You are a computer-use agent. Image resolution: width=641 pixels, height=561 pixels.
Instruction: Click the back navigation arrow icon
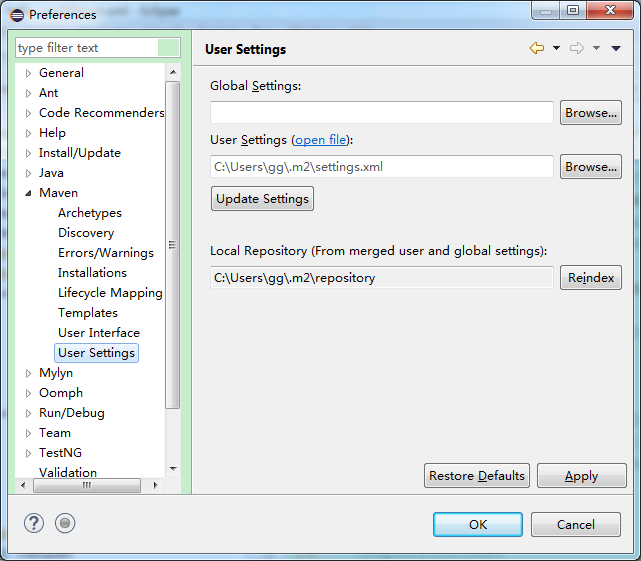[x=537, y=48]
